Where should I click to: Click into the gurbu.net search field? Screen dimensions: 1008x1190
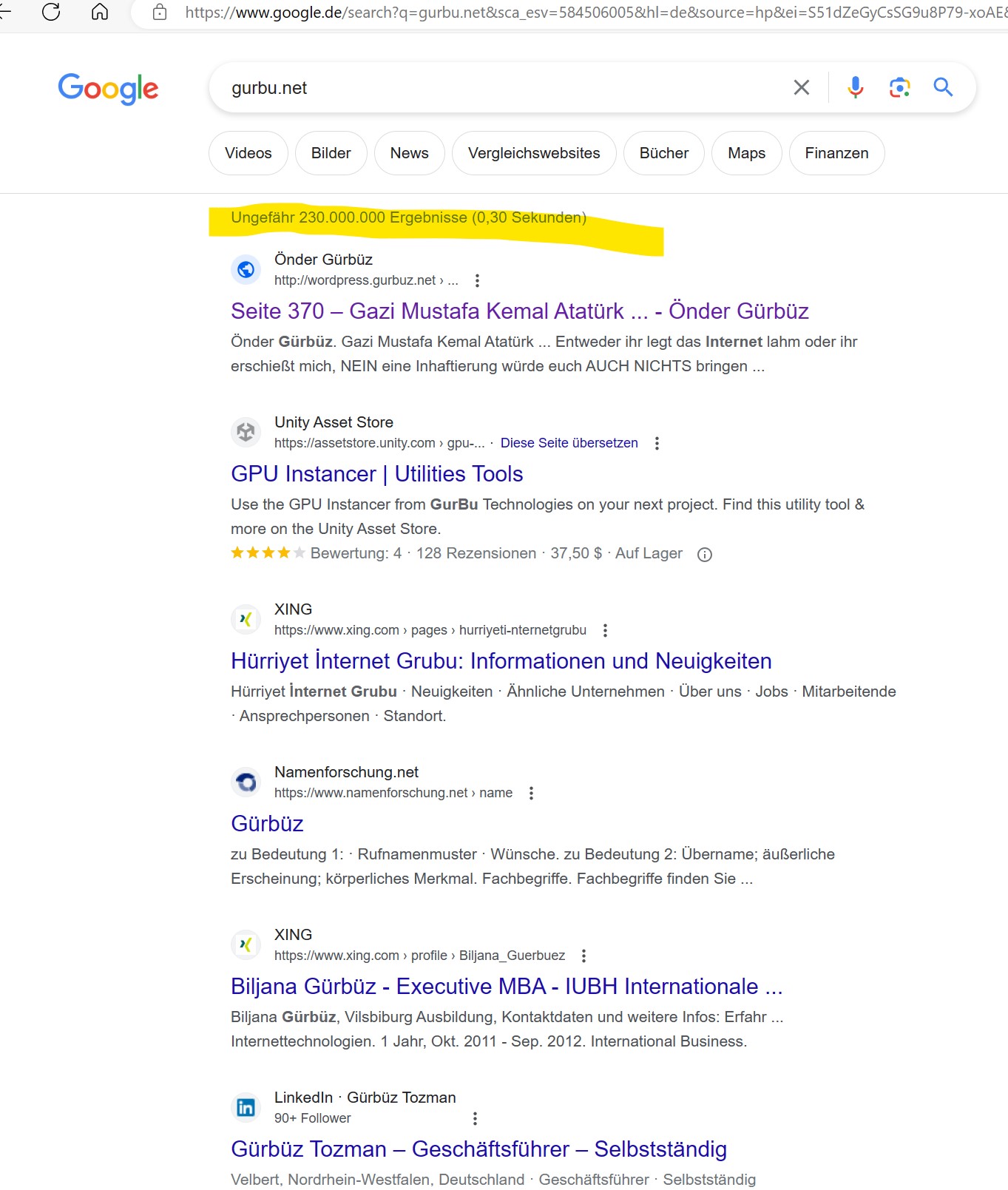pos(503,88)
